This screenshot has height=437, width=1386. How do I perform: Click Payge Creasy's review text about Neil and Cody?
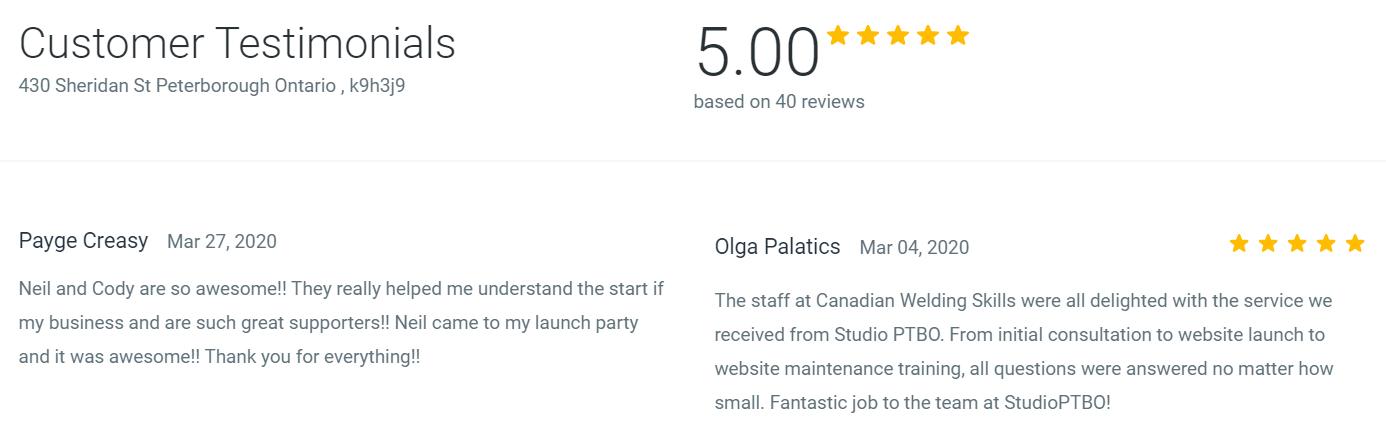point(342,322)
